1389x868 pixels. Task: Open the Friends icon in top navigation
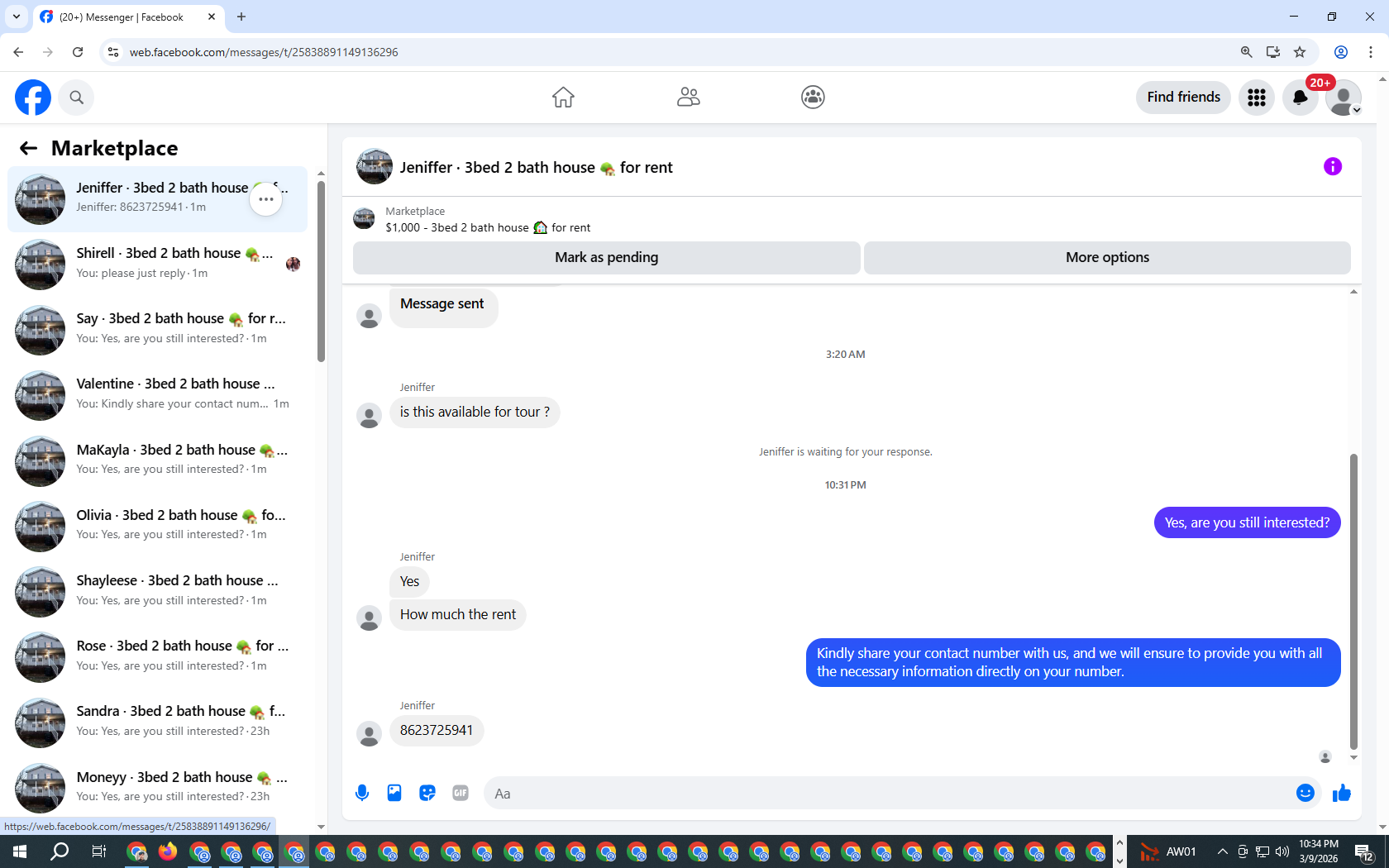tap(688, 98)
